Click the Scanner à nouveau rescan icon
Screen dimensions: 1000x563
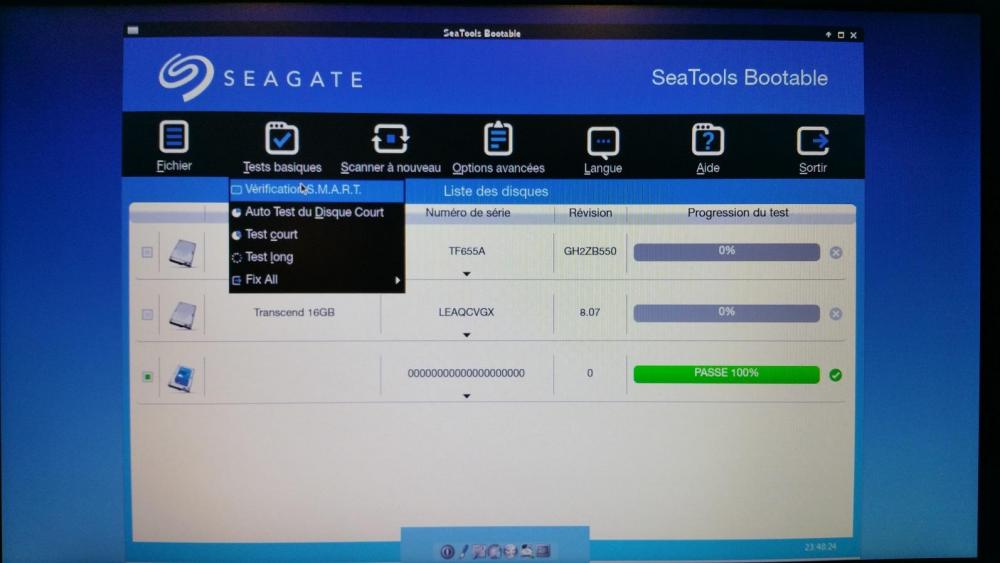click(x=390, y=138)
